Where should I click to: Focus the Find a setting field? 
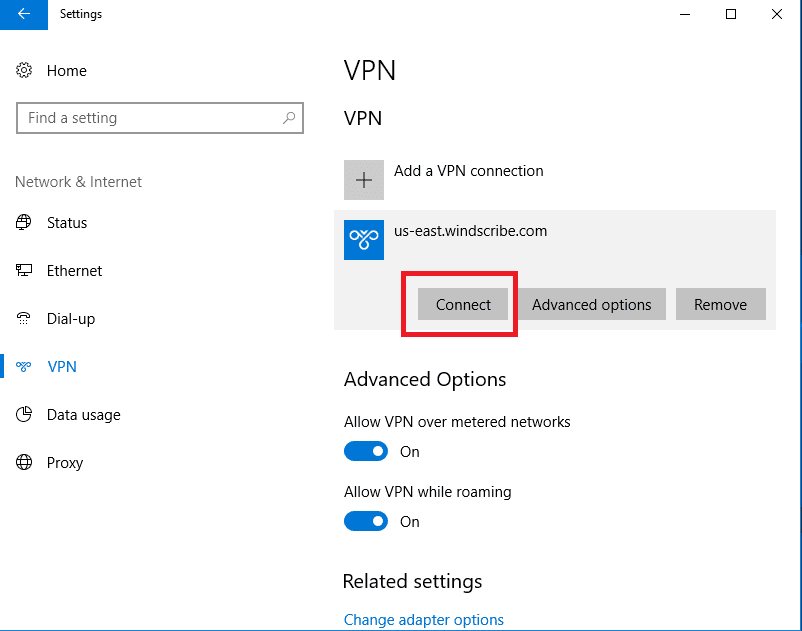click(150, 118)
